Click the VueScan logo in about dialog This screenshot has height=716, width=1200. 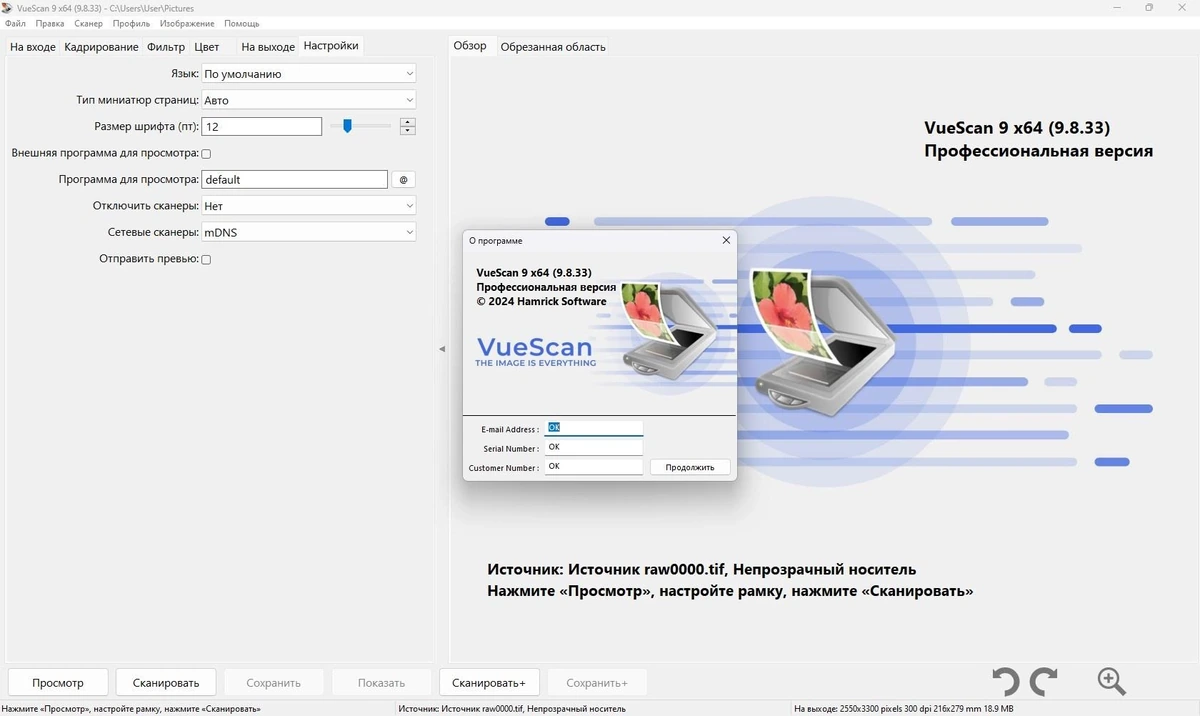[535, 352]
